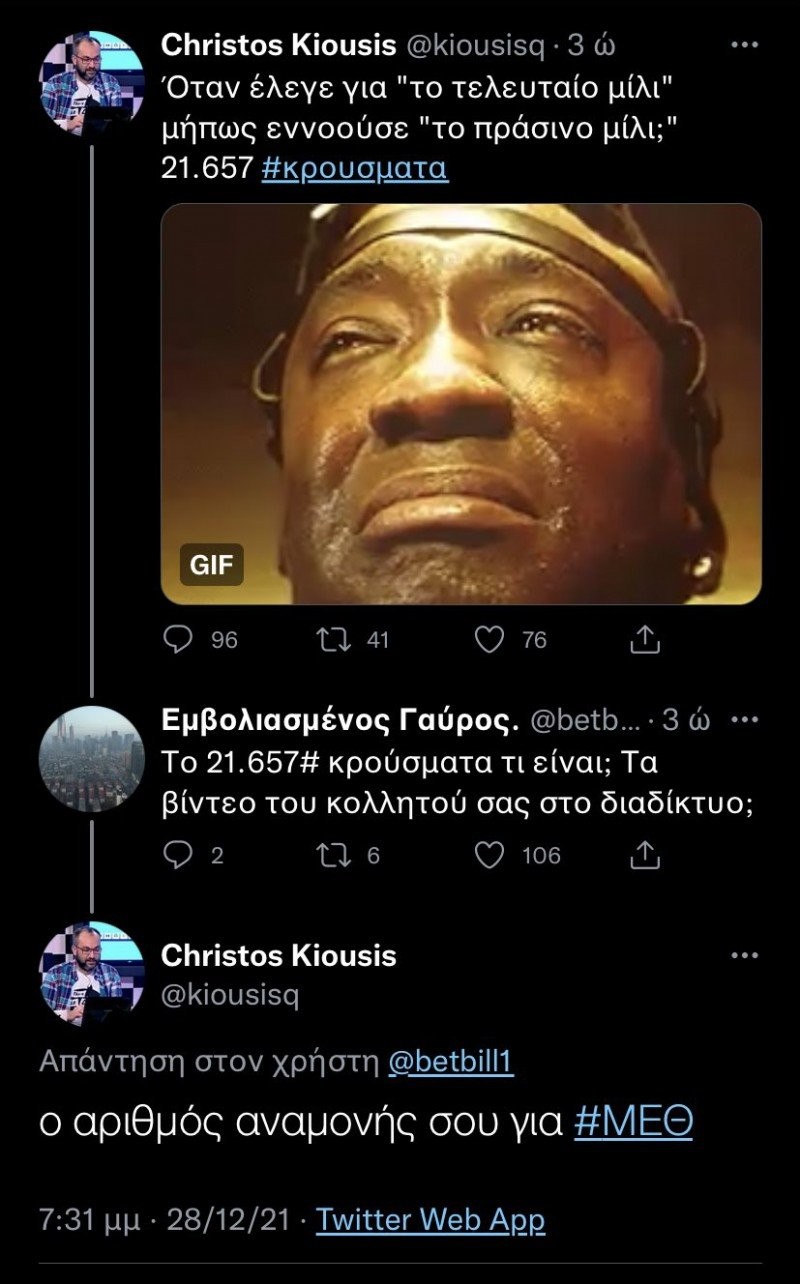Open the @betbill1 mention link
Viewport: 800px width, 1284px height.
click(450, 1063)
